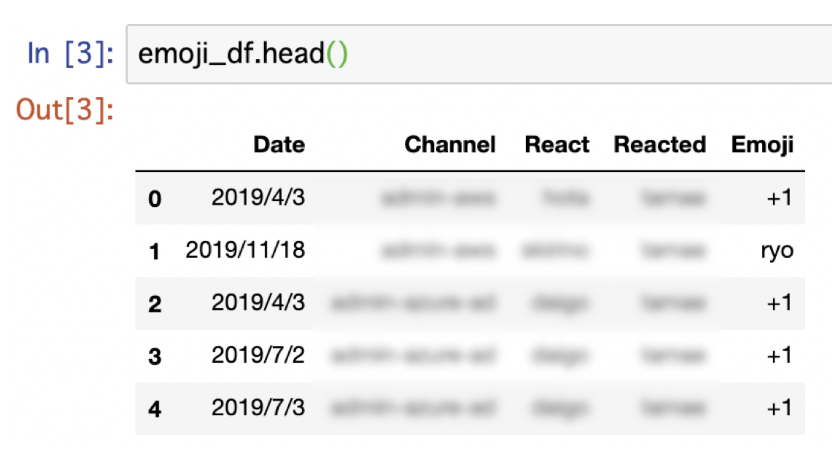This screenshot has width=832, height=454.
Task: Click the Date column header
Action: pyautogui.click(x=279, y=144)
